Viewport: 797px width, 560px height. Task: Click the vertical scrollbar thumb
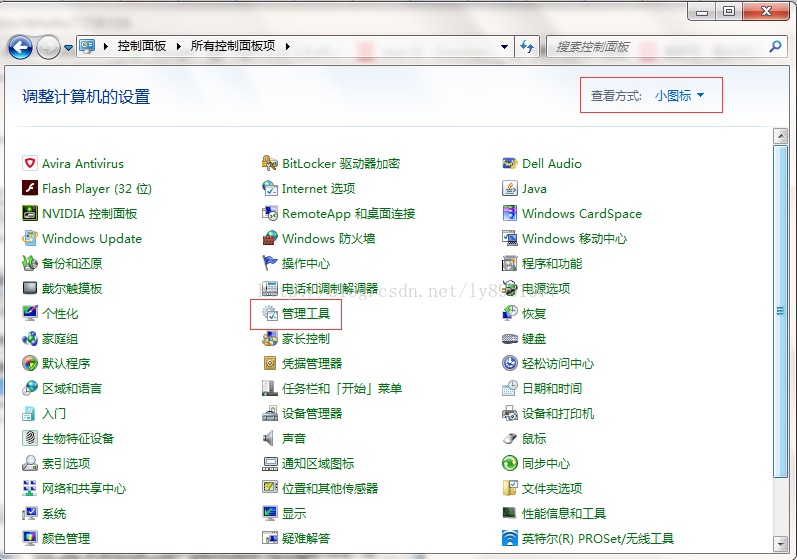pos(780,311)
